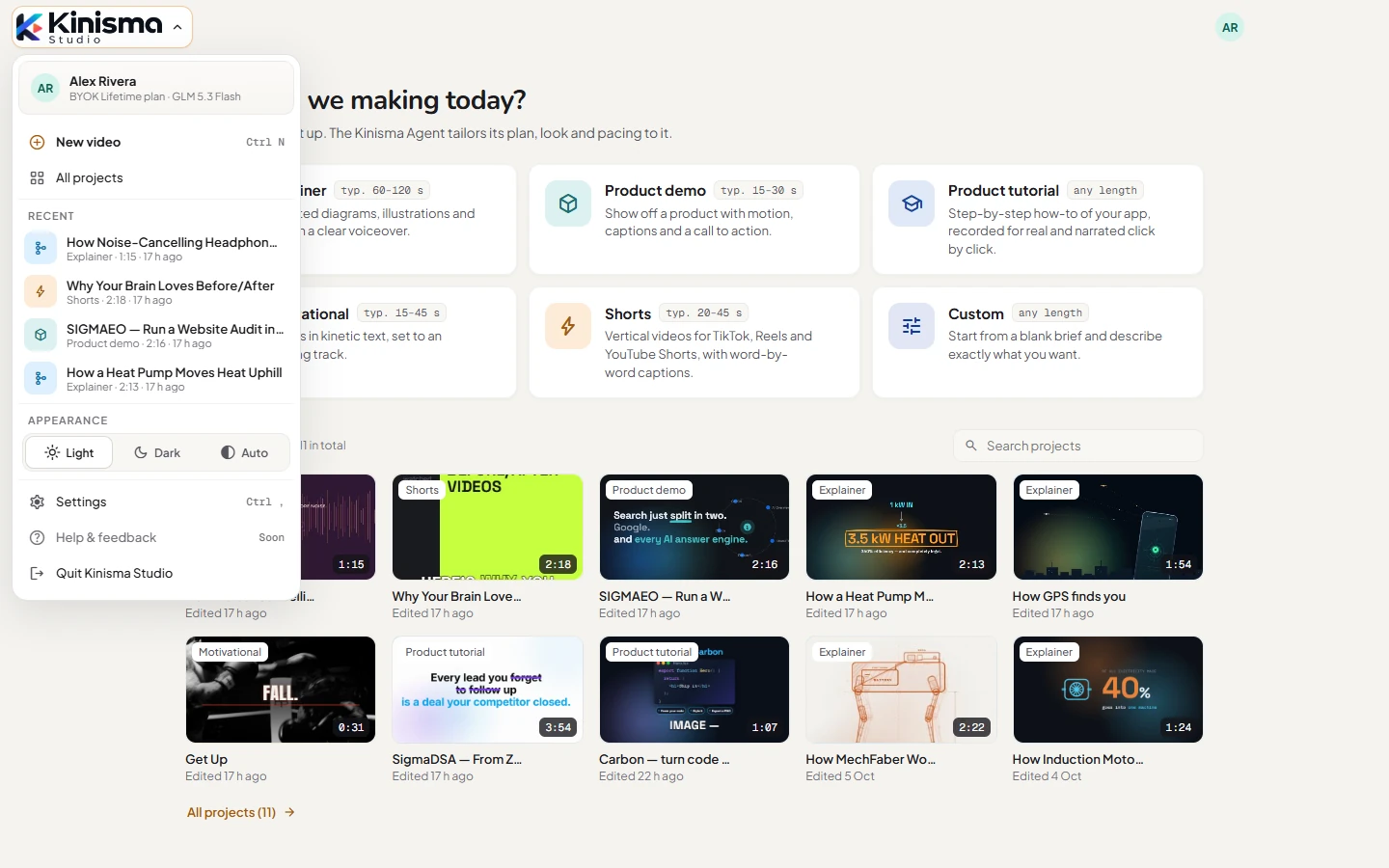
Task: Switch appearance to Light
Action: pos(68,452)
